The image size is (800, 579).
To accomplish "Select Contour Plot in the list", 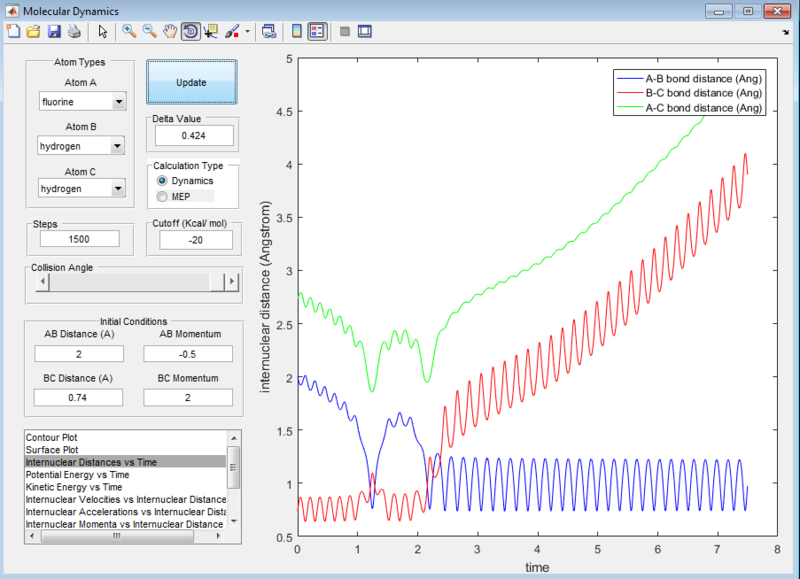I will coord(52,438).
